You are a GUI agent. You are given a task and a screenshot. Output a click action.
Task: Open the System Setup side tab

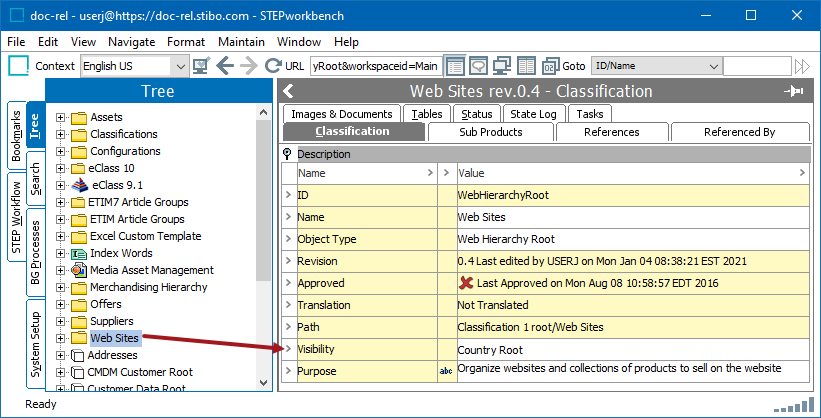click(x=35, y=341)
